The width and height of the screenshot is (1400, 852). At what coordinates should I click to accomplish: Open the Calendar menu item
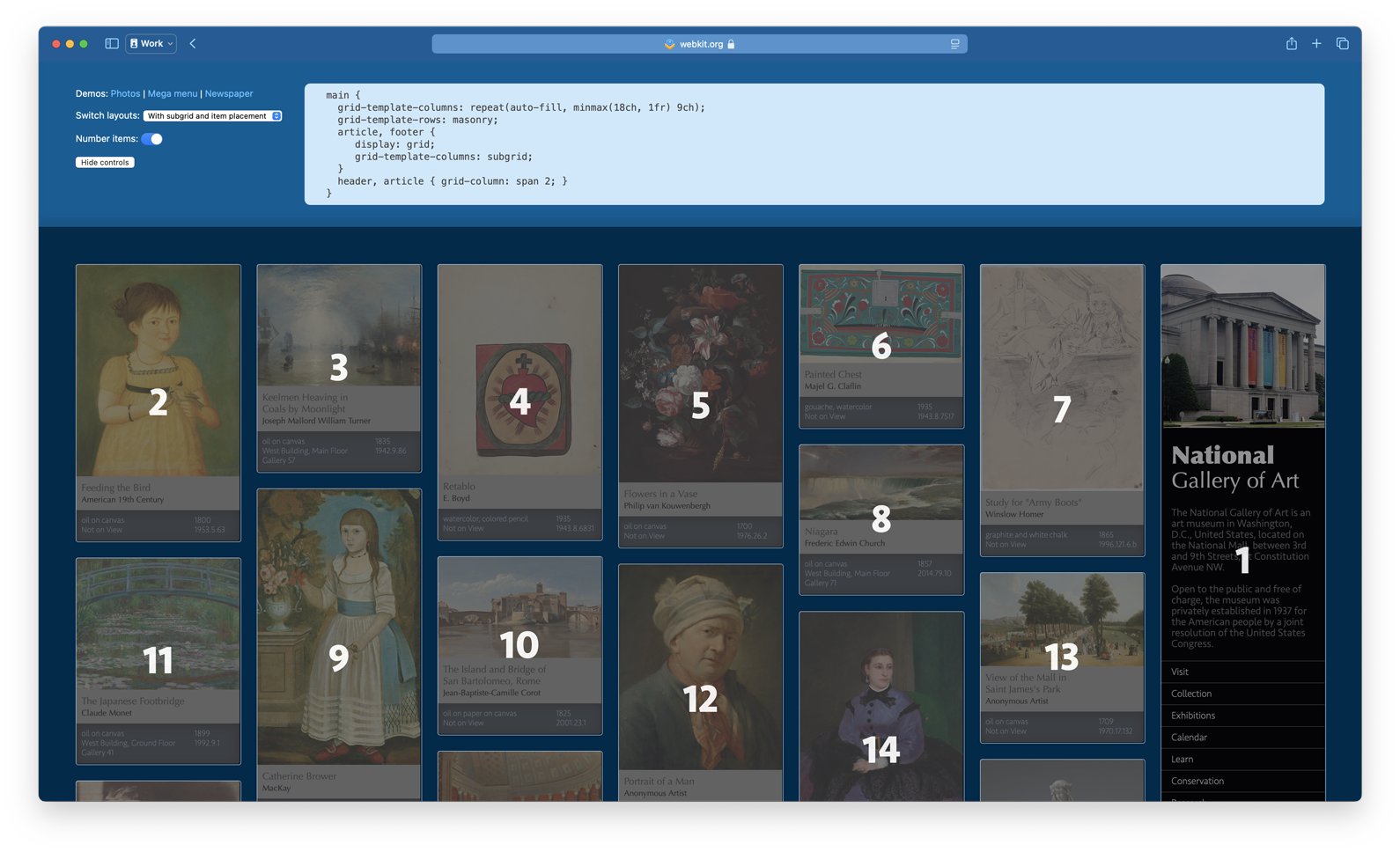(1242, 738)
